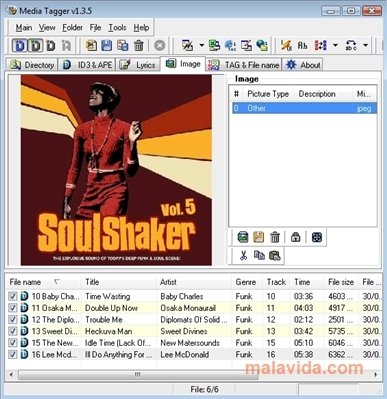Open the View menu
The width and height of the screenshot is (387, 399).
[x=47, y=28]
